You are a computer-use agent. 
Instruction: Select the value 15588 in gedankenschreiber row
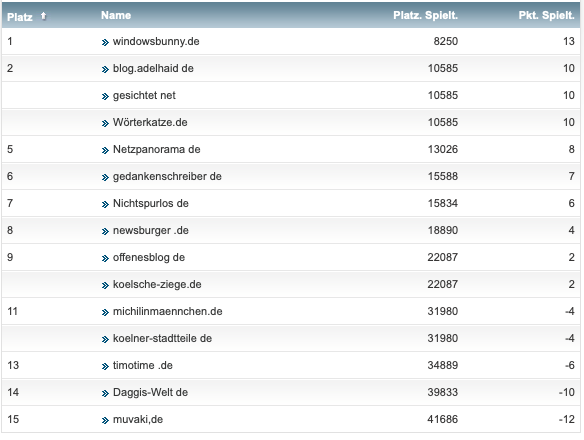tap(442, 176)
